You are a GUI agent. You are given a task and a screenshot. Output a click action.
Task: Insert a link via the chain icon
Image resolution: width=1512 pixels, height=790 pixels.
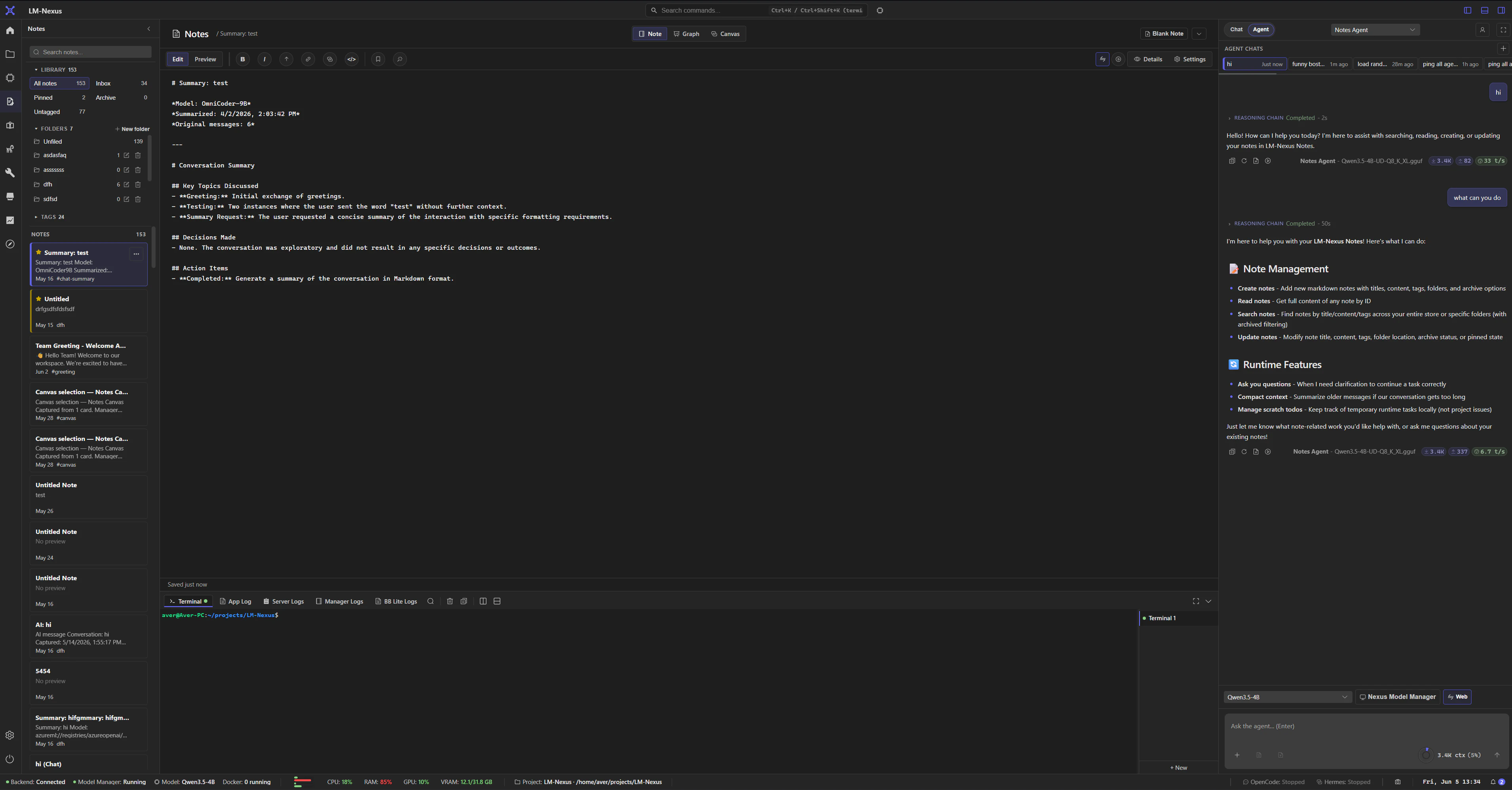click(308, 59)
